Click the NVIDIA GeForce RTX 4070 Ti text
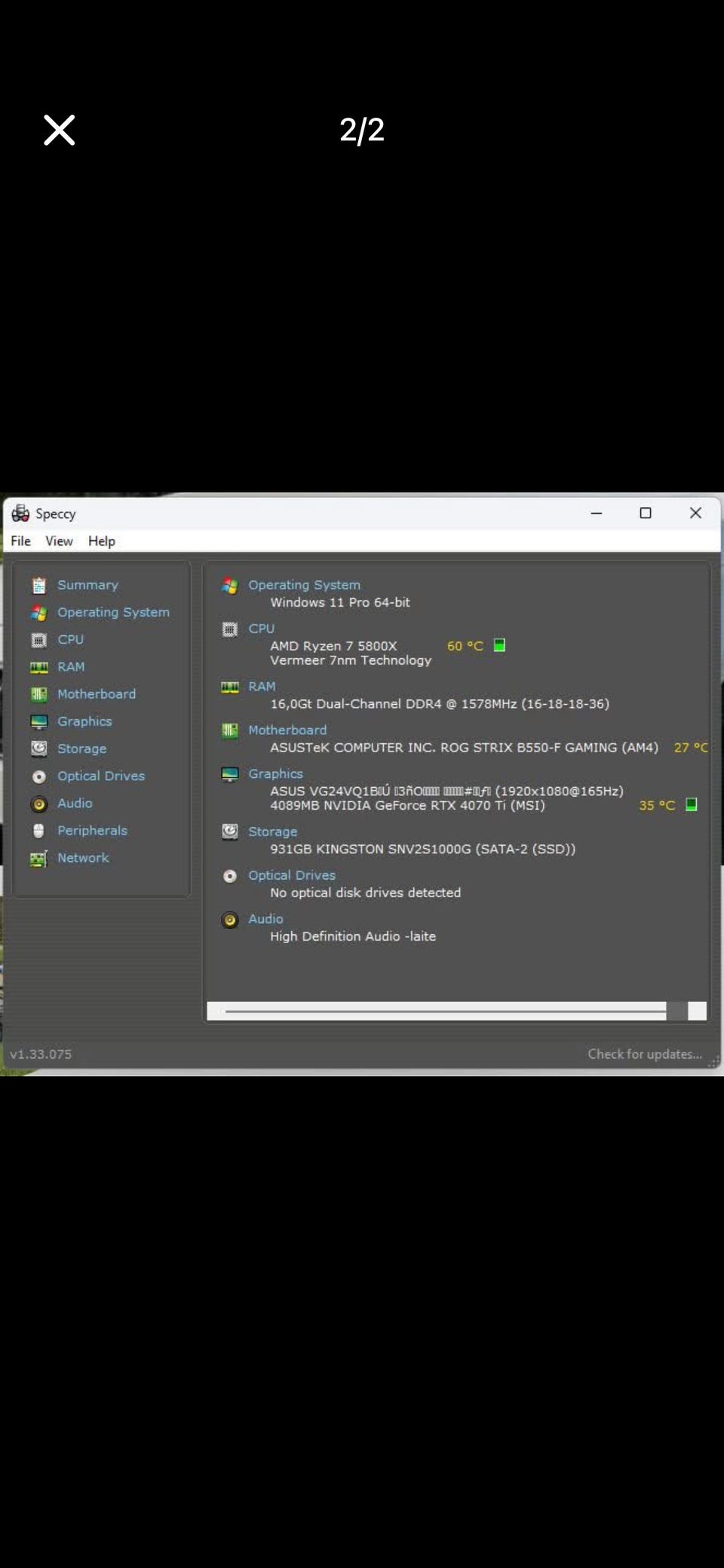The height and width of the screenshot is (1568, 724). pos(407,805)
